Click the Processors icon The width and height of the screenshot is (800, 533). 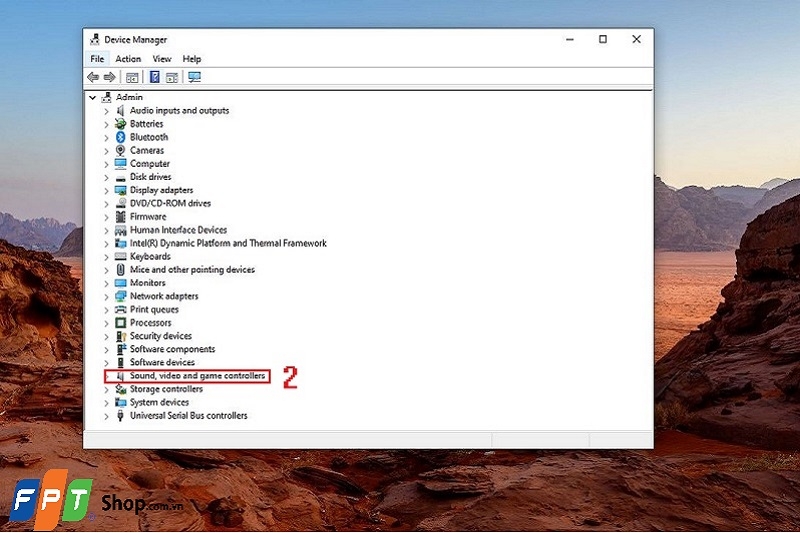click(120, 322)
